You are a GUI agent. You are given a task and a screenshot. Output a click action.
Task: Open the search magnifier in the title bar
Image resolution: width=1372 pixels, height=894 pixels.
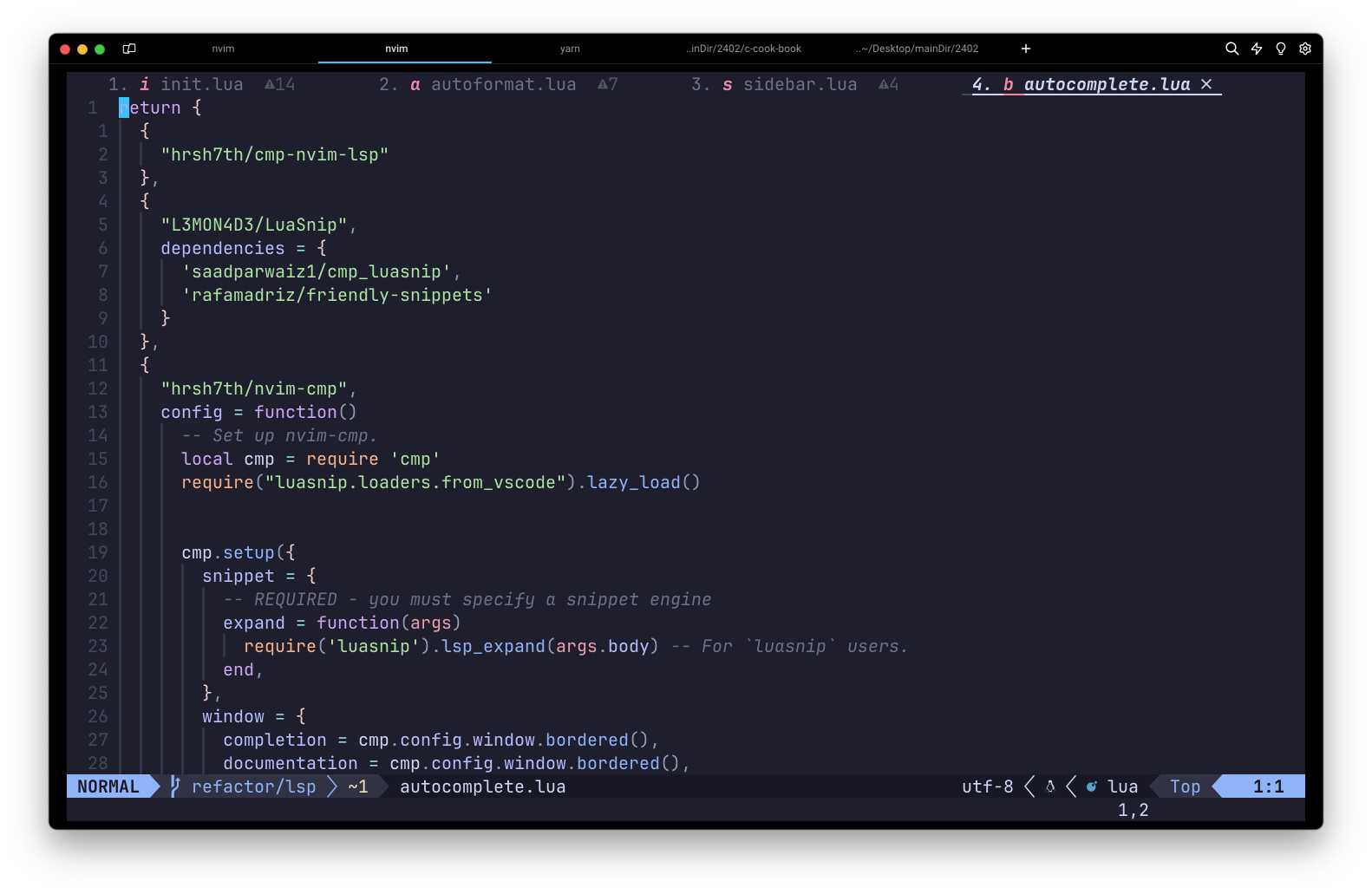click(x=1232, y=49)
